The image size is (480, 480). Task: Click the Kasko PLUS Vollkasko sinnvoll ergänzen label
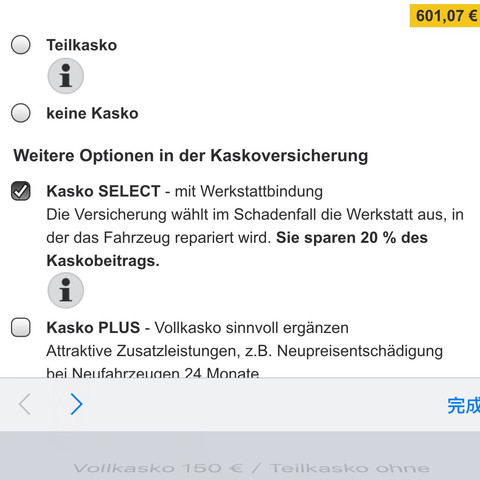pyautogui.click(x=198, y=328)
